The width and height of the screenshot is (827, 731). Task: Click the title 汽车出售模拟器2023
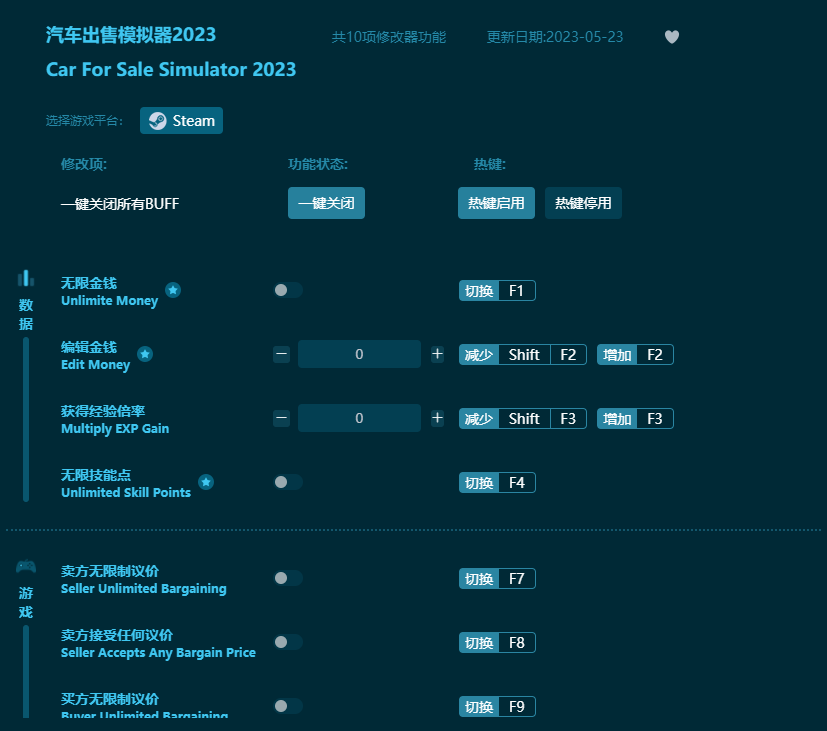[x=131, y=35]
